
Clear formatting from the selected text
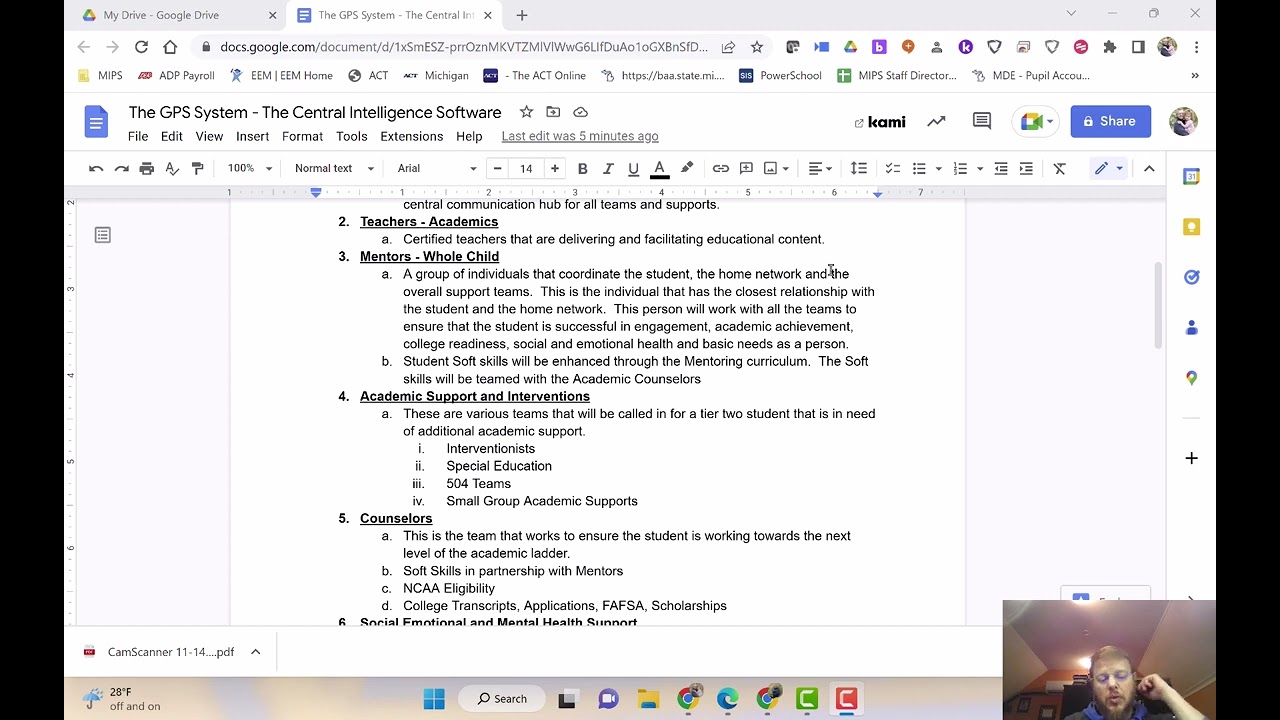click(1059, 168)
